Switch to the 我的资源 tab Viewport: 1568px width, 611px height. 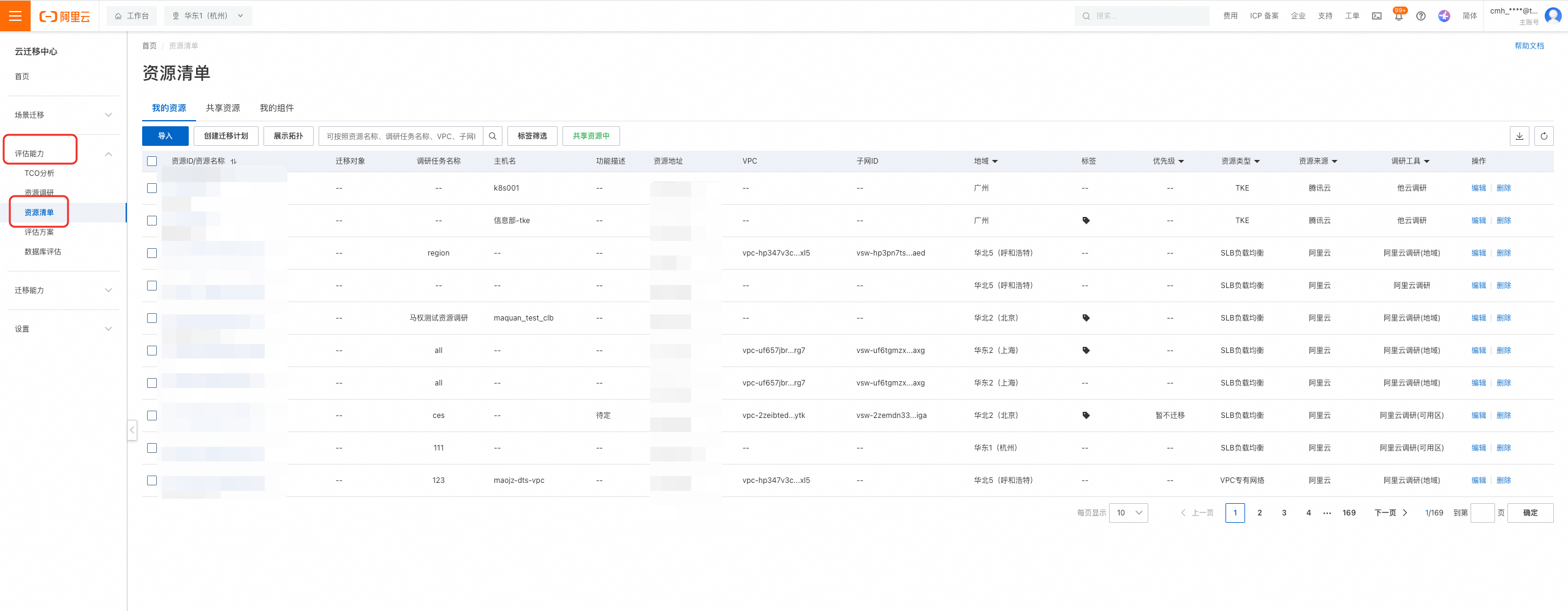[169, 108]
